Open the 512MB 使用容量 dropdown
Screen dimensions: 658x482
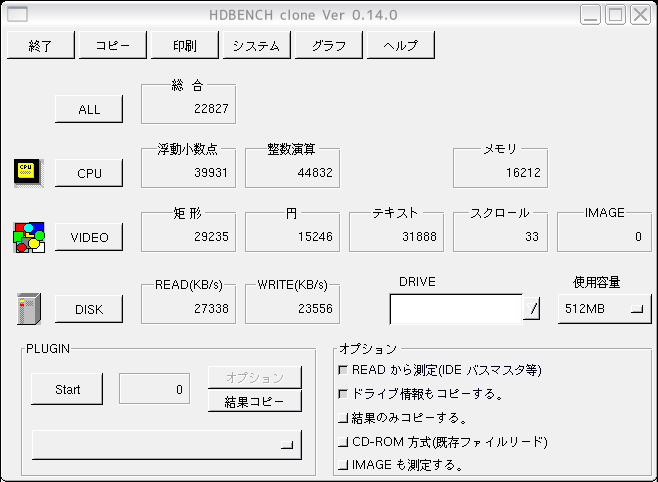point(604,309)
